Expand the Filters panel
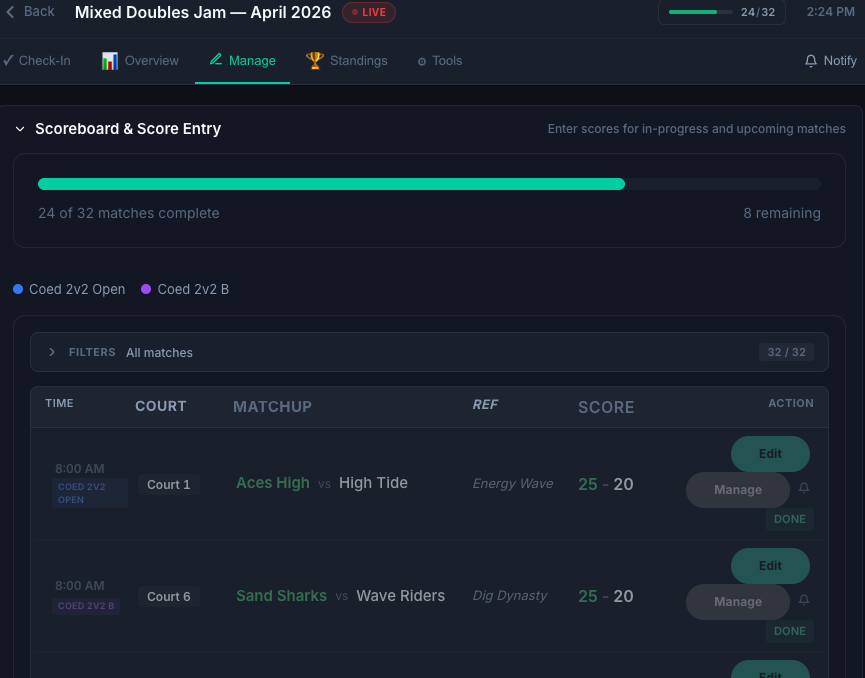The width and height of the screenshot is (865, 678). pos(52,352)
